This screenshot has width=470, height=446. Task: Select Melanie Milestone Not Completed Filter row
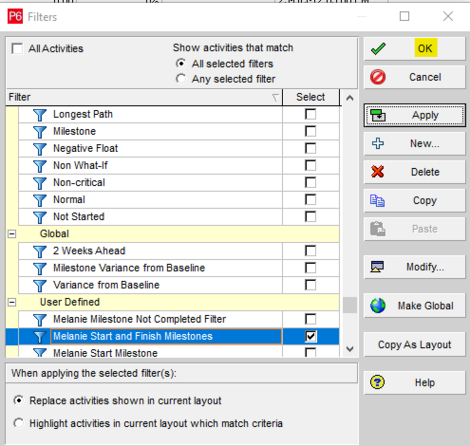pos(179,319)
